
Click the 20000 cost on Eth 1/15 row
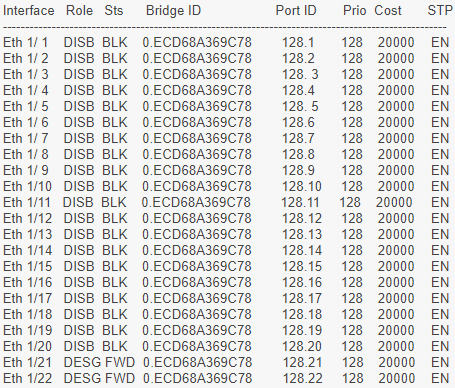pos(396,267)
